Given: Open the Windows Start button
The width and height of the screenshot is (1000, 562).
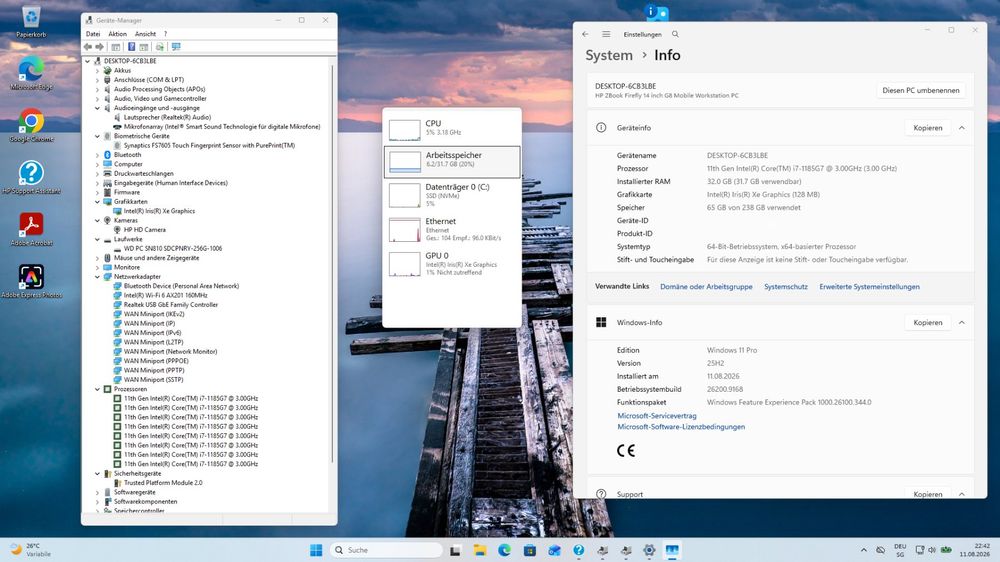Looking at the screenshot, I should point(316,550).
